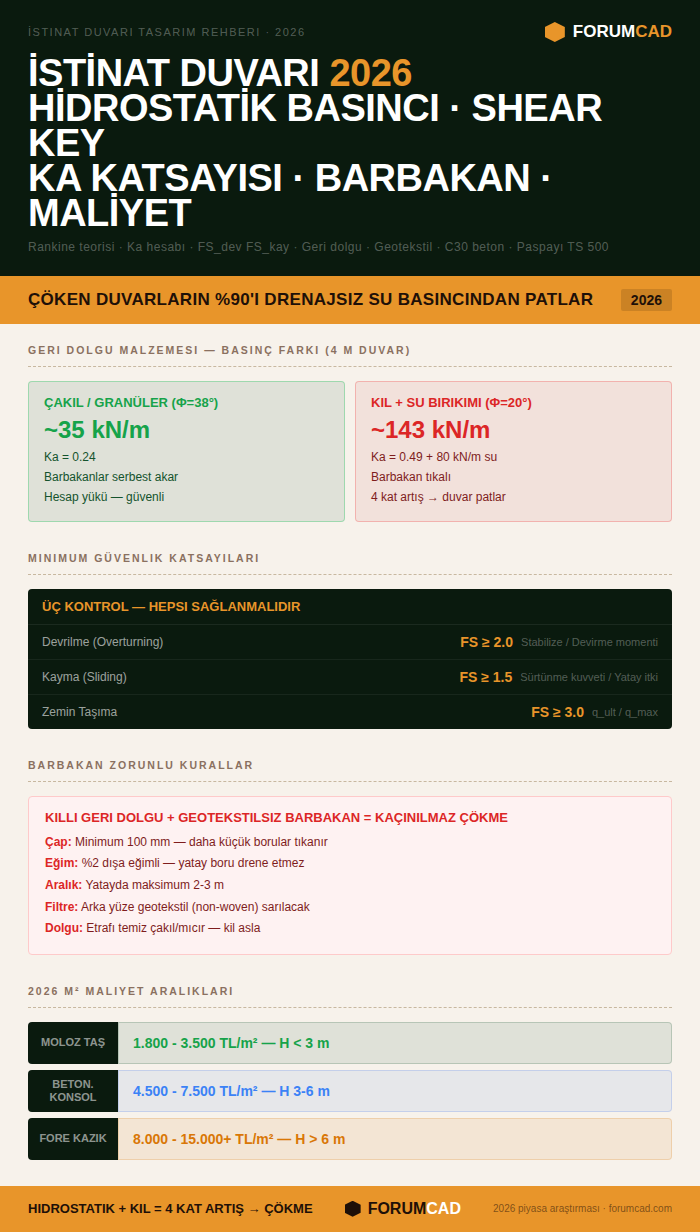The image size is (700, 1232).
Task: Click the FORE KAZIK label
Action: pos(73,1139)
